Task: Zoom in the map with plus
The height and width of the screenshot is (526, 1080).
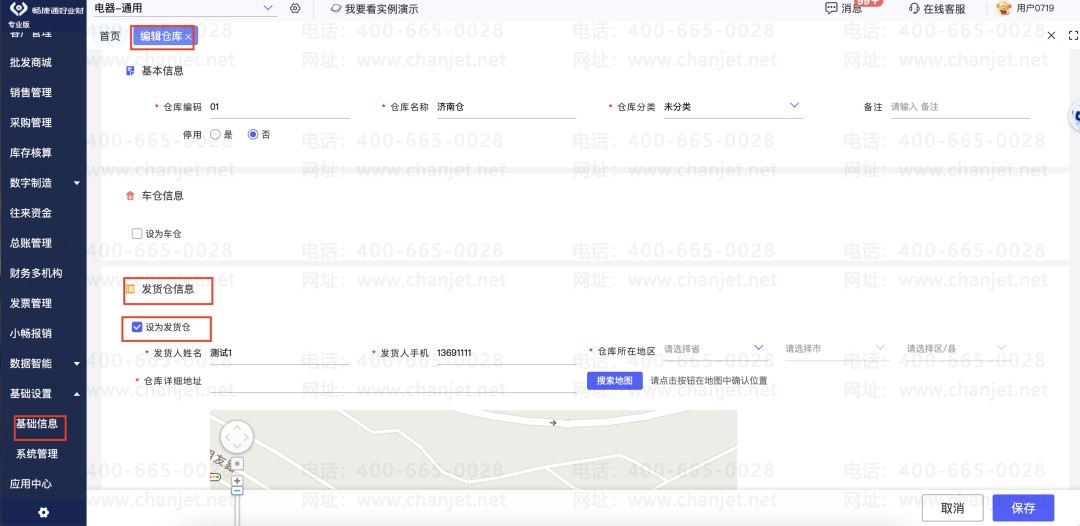Action: (237, 481)
